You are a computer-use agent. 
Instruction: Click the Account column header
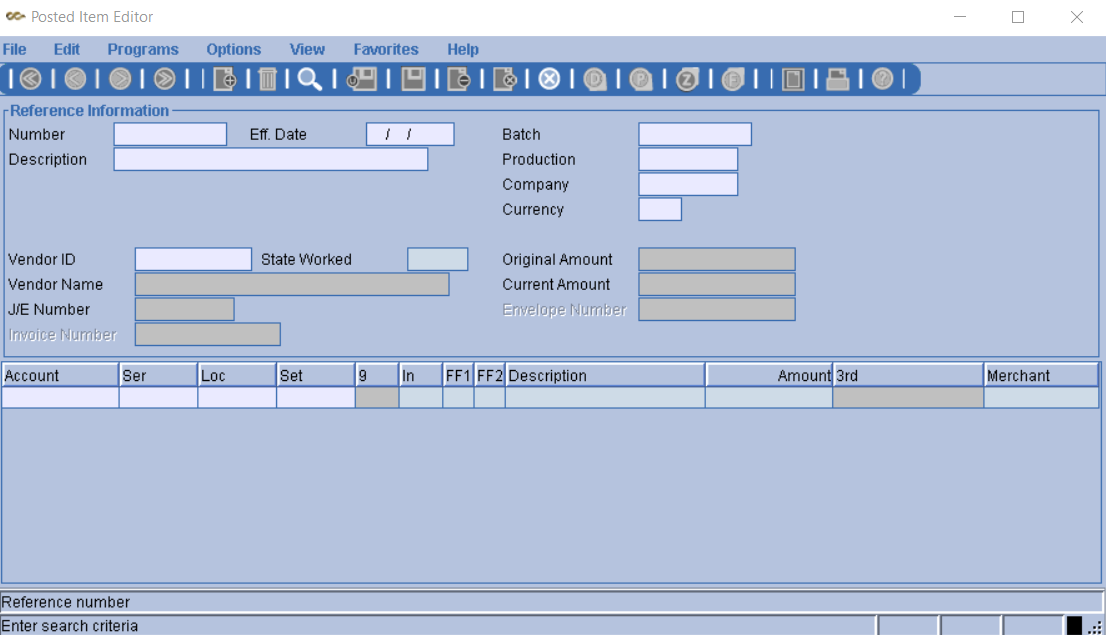[x=60, y=375]
